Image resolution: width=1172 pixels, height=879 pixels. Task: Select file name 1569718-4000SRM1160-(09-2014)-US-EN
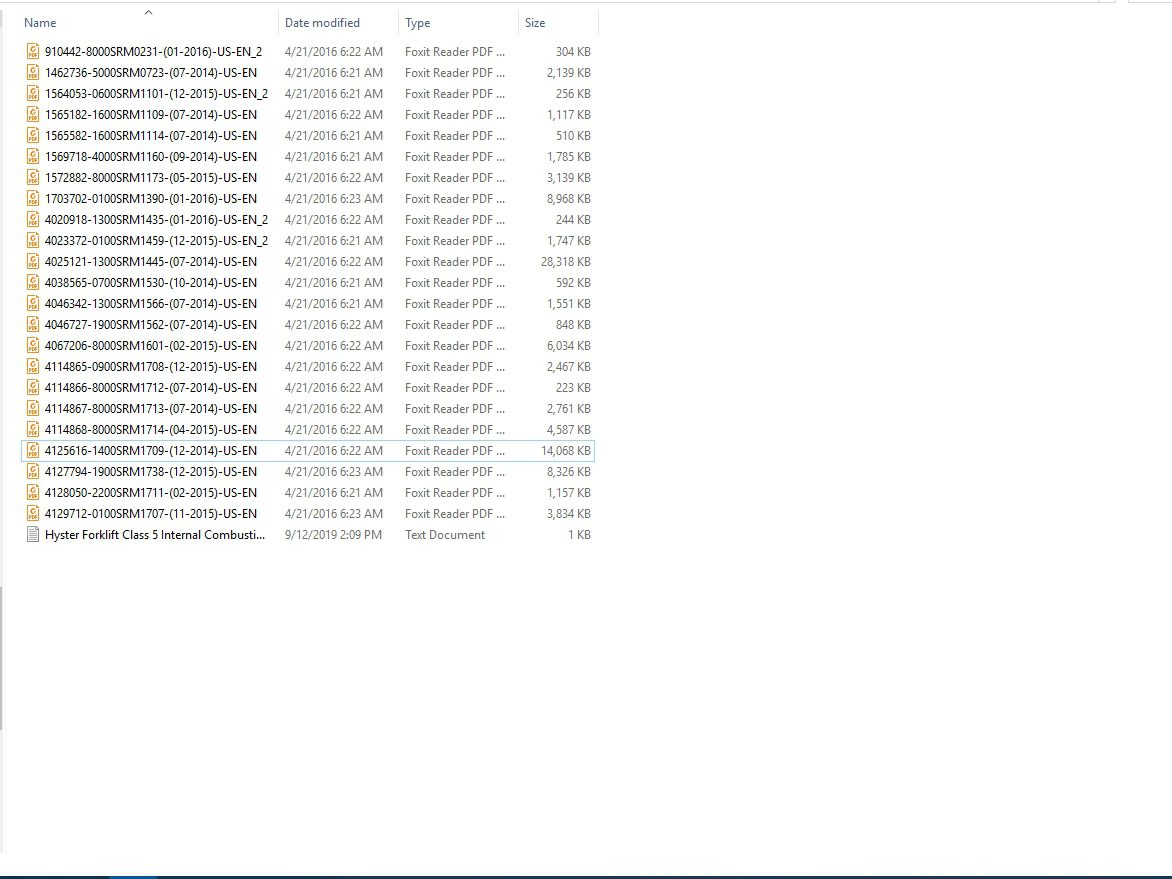click(x=151, y=156)
